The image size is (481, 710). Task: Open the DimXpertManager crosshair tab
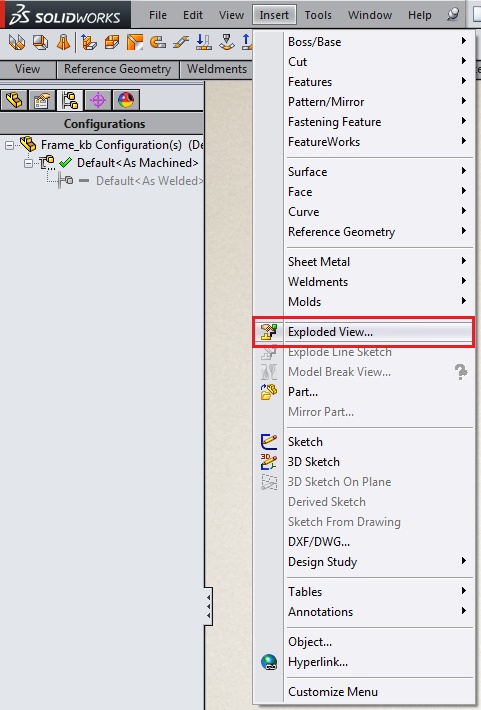click(x=98, y=100)
